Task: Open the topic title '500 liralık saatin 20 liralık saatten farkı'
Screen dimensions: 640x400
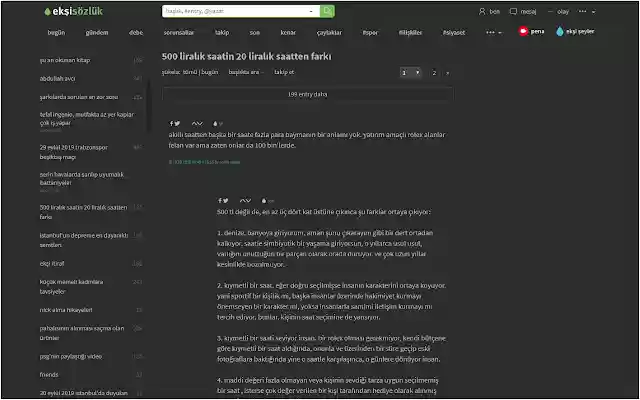Action: 247,56
